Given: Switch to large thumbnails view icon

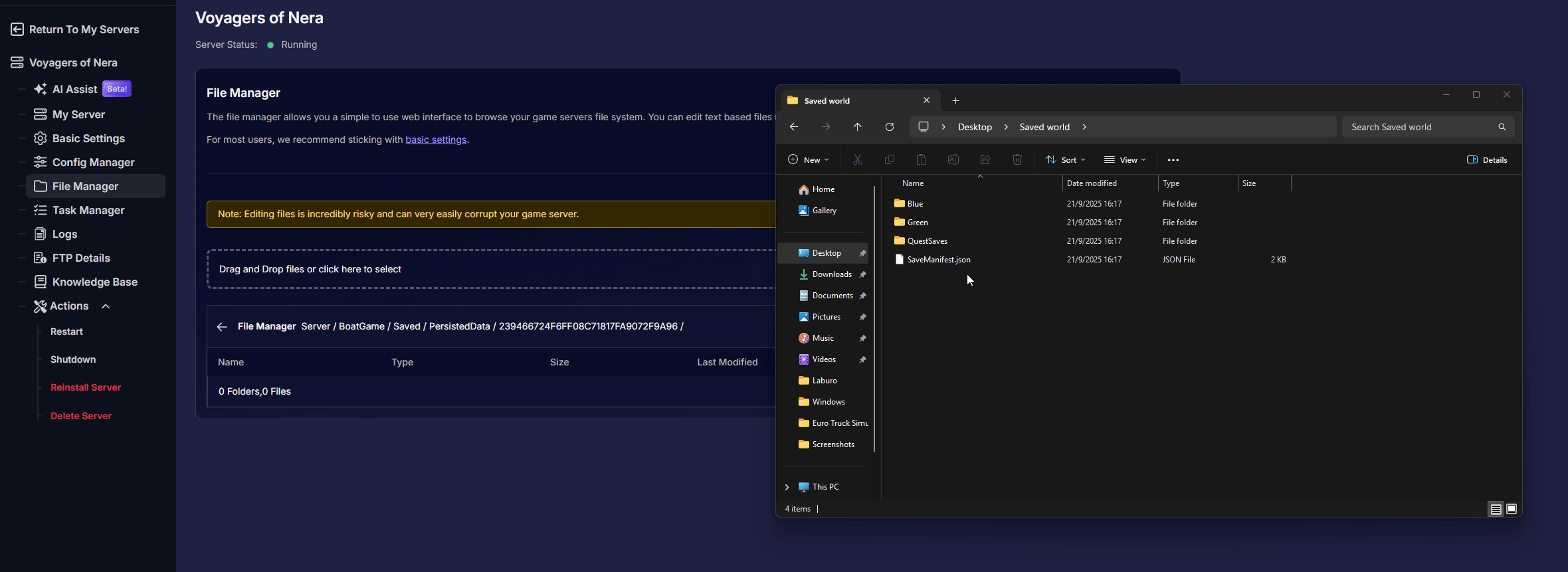Looking at the screenshot, I should point(1512,509).
